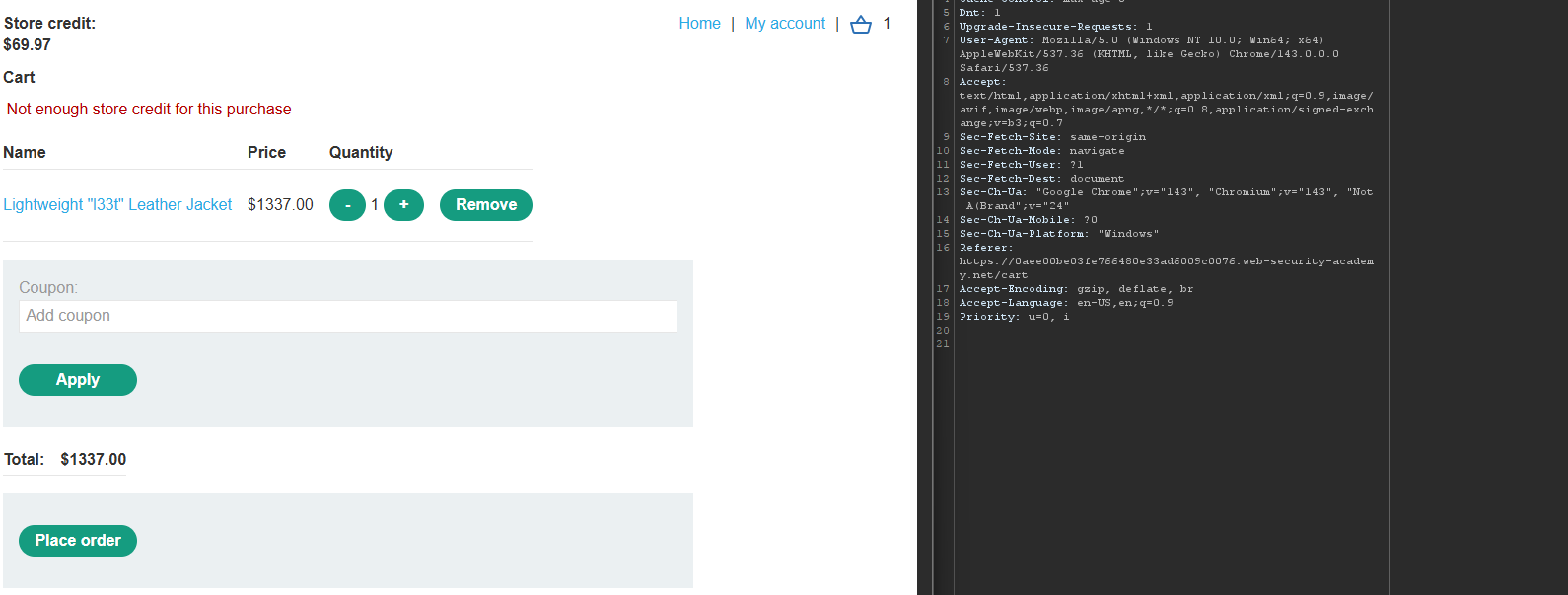
Task: Click the Sec-Ch-Ua-Mobile: ?0 line
Action: (1029, 220)
